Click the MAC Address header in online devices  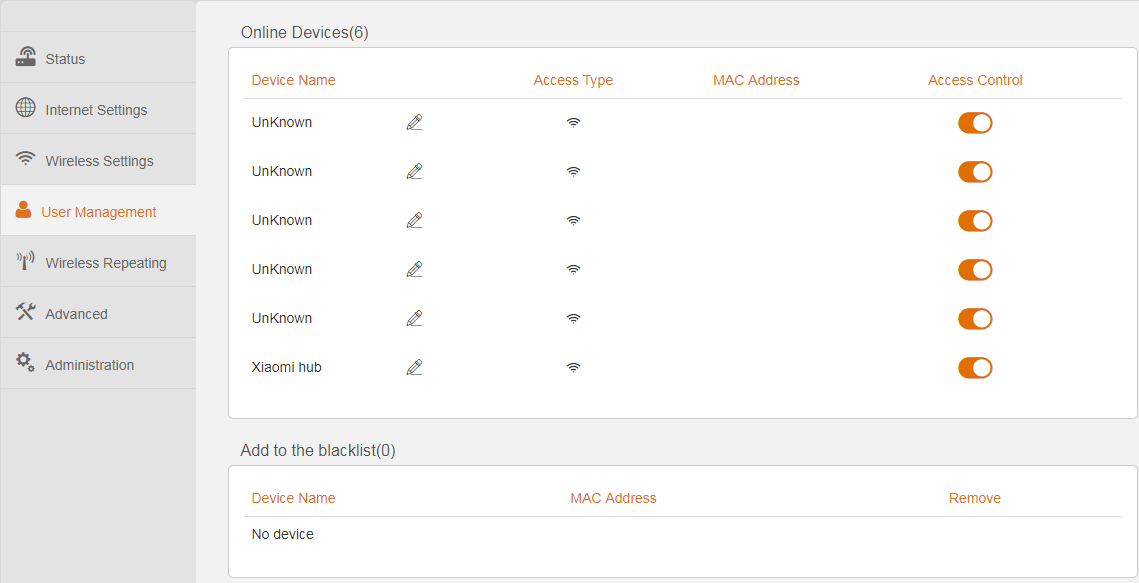point(756,81)
